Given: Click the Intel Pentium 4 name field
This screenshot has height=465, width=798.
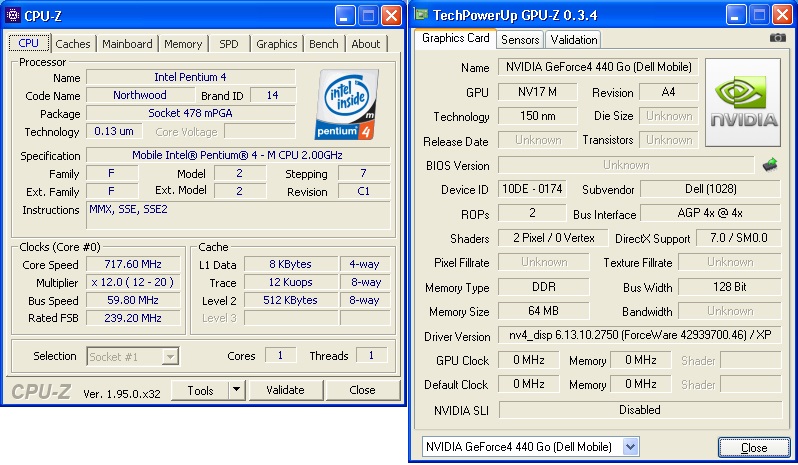Looking at the screenshot, I should pyautogui.click(x=190, y=77).
